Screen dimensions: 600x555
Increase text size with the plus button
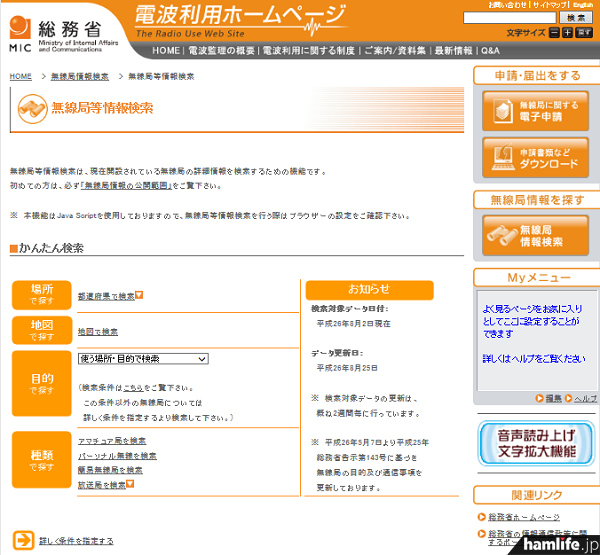pos(566,33)
